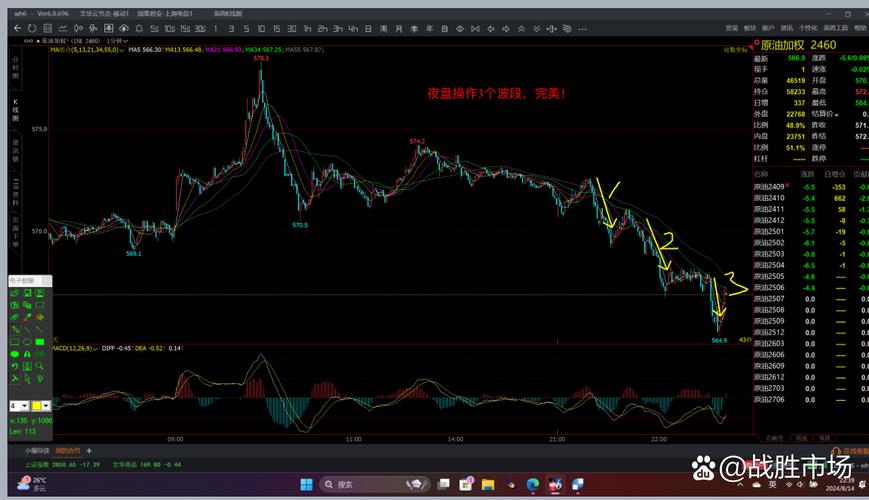Click the taskbar search box
Image resolution: width=869 pixels, height=500 pixels.
click(375, 484)
